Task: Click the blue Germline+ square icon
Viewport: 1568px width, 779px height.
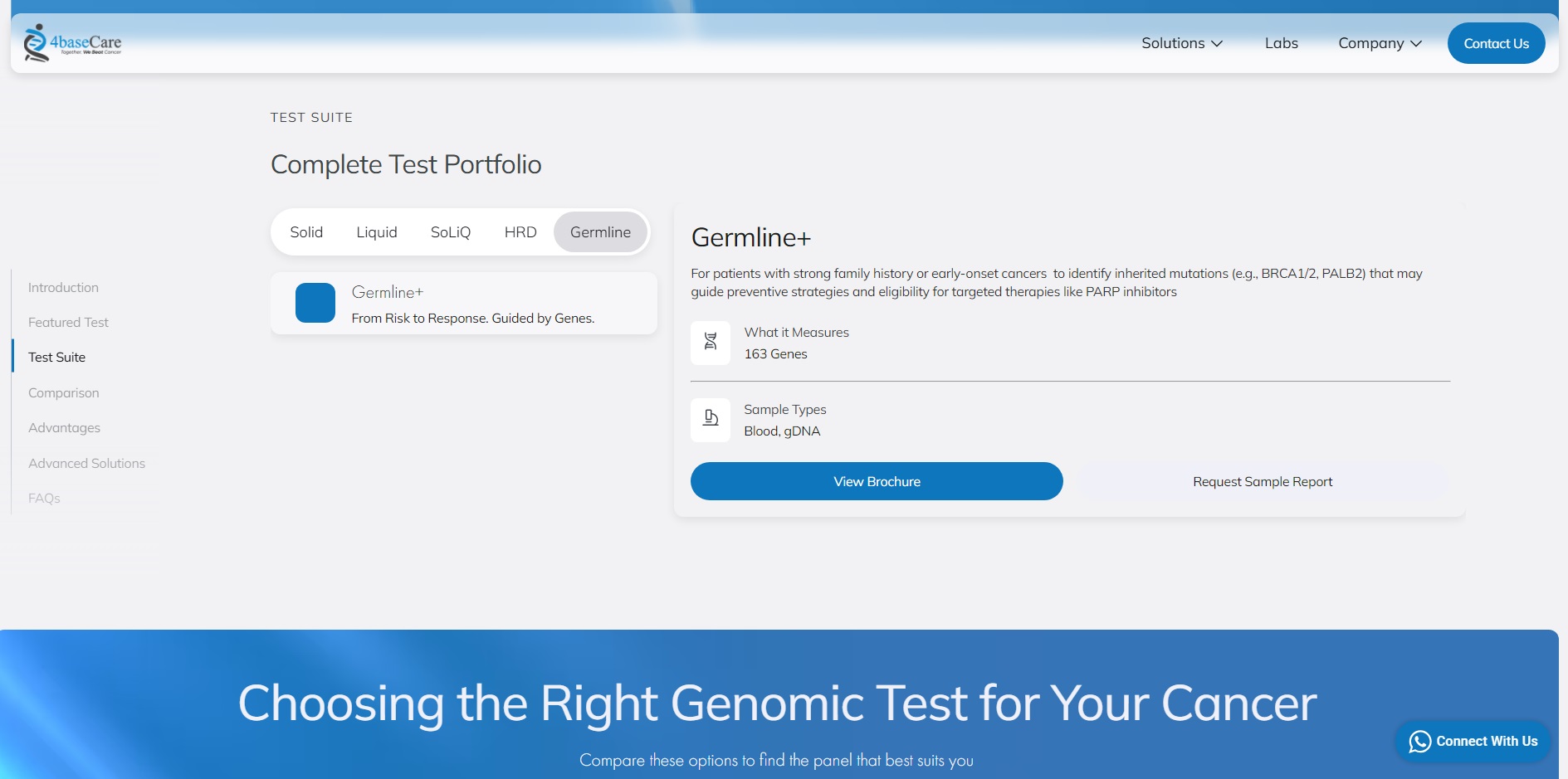Action: 315,303
